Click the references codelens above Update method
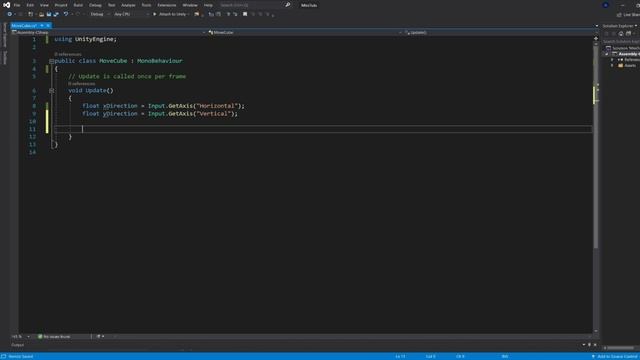The width and height of the screenshot is (640, 360). [x=82, y=84]
